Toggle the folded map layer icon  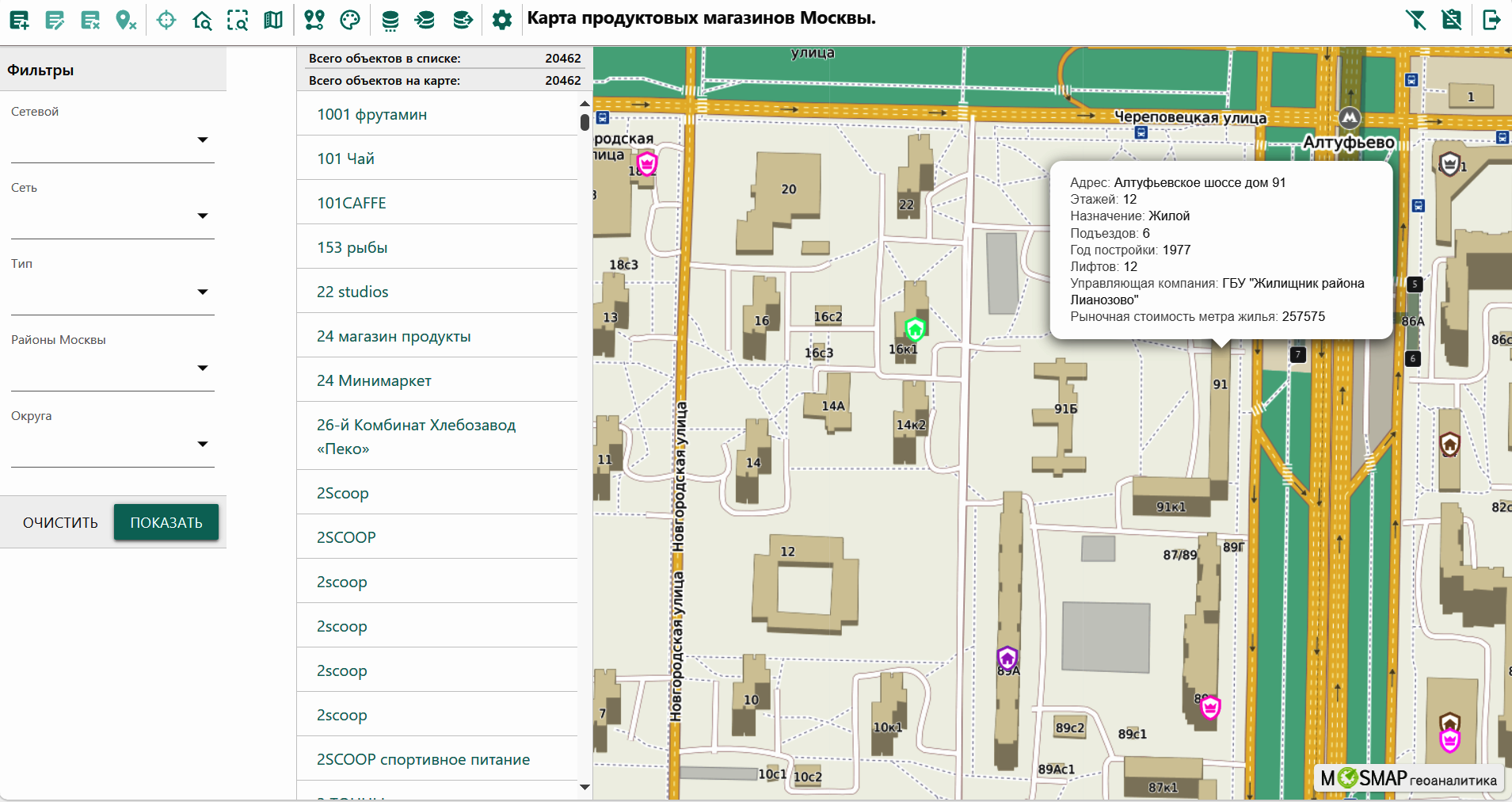273,20
